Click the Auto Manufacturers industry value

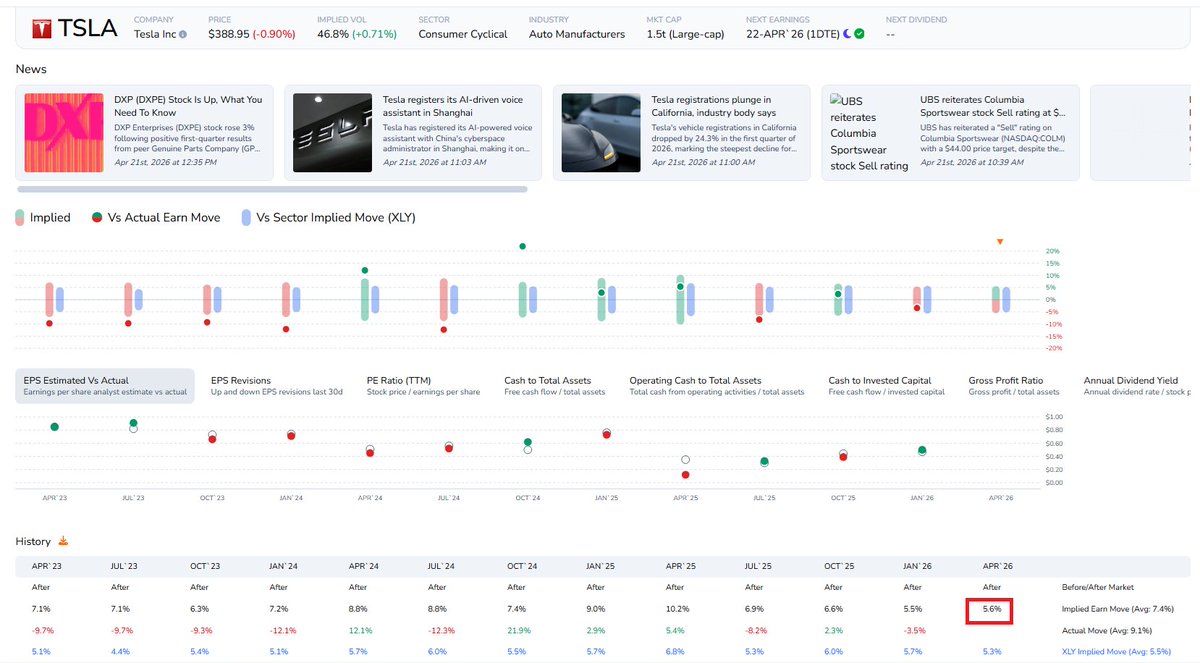pos(576,34)
